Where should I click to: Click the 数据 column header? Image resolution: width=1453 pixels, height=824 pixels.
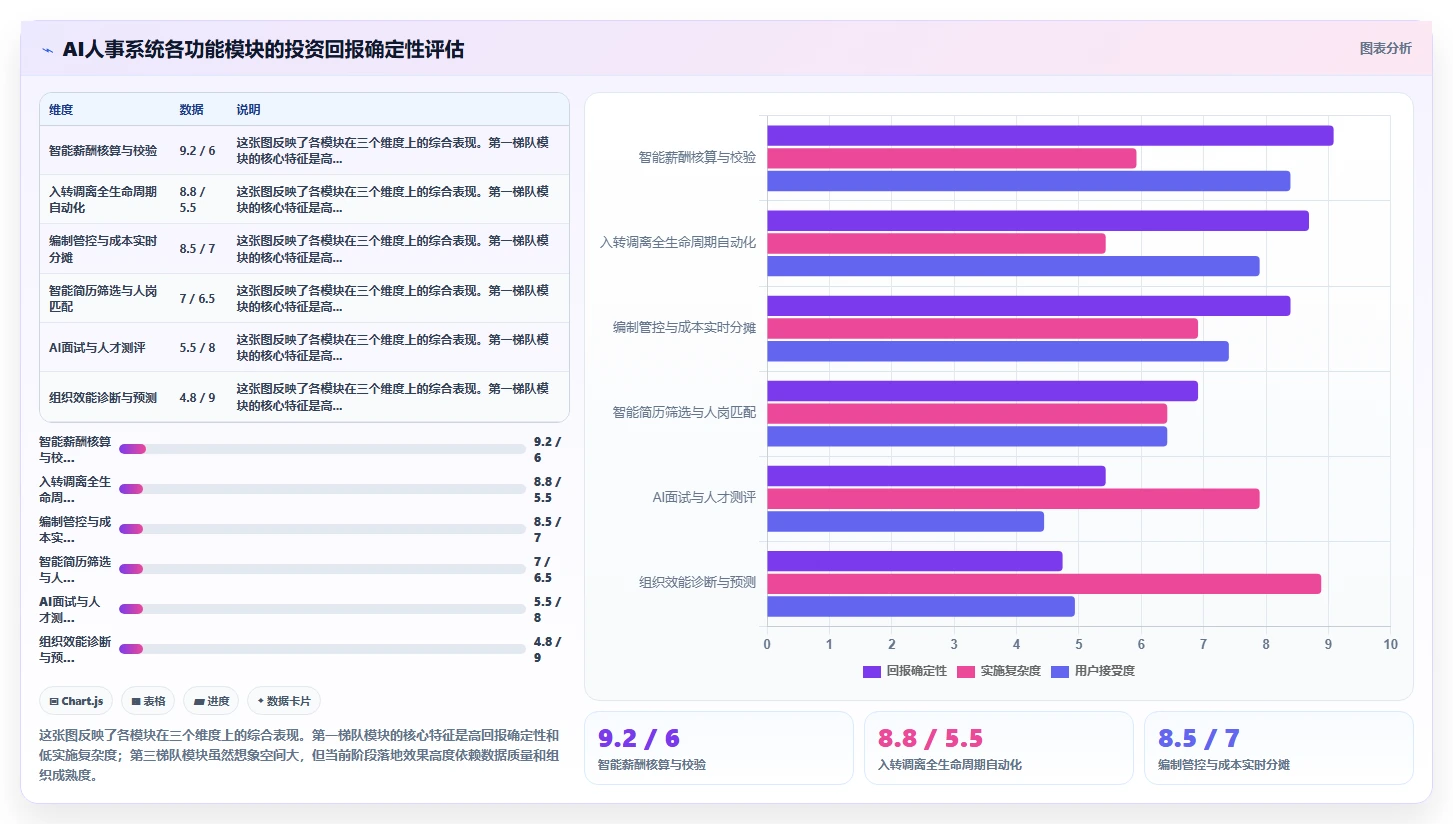191,110
